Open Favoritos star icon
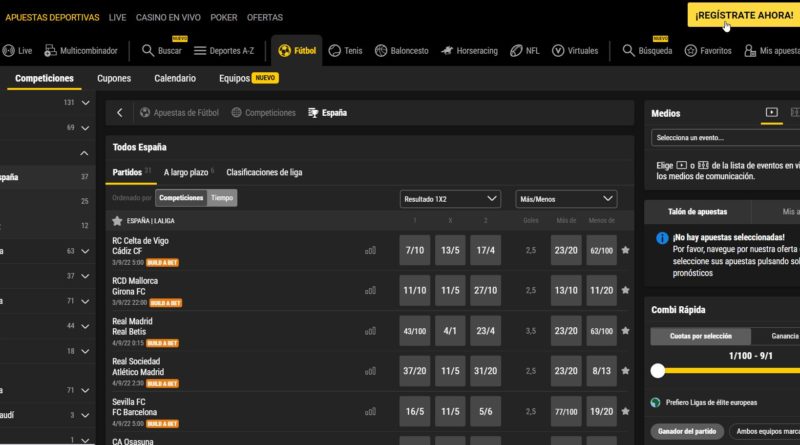The width and height of the screenshot is (800, 445). [690, 51]
